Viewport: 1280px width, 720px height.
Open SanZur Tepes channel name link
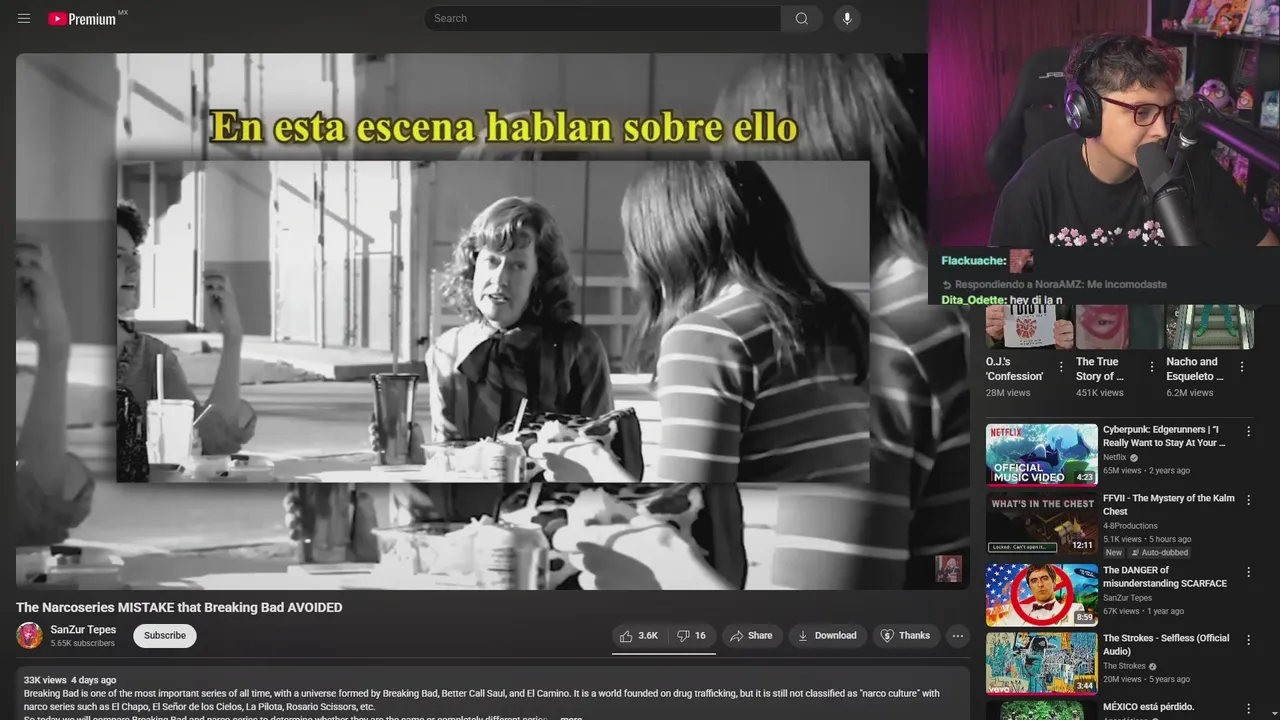pos(83,629)
